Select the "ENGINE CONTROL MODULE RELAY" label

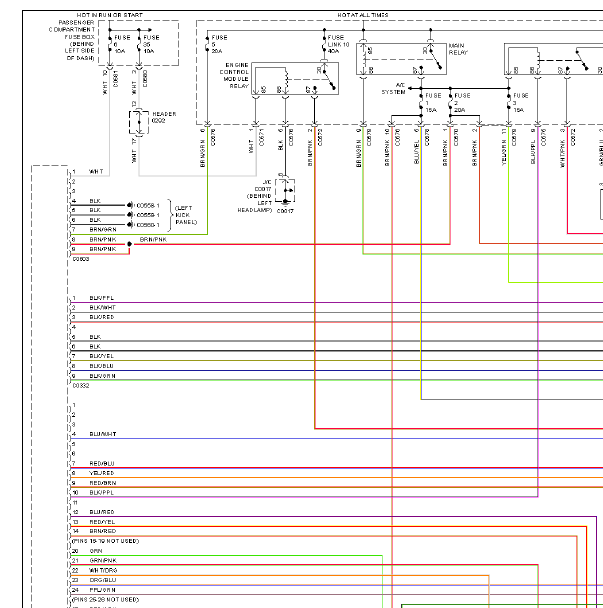[x=234, y=75]
